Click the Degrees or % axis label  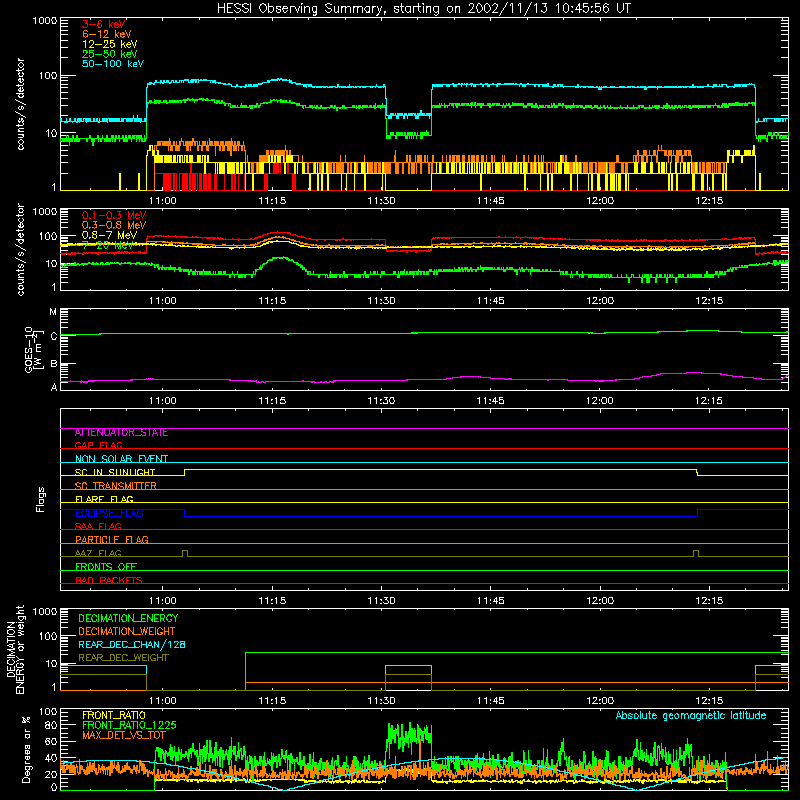click(27, 749)
